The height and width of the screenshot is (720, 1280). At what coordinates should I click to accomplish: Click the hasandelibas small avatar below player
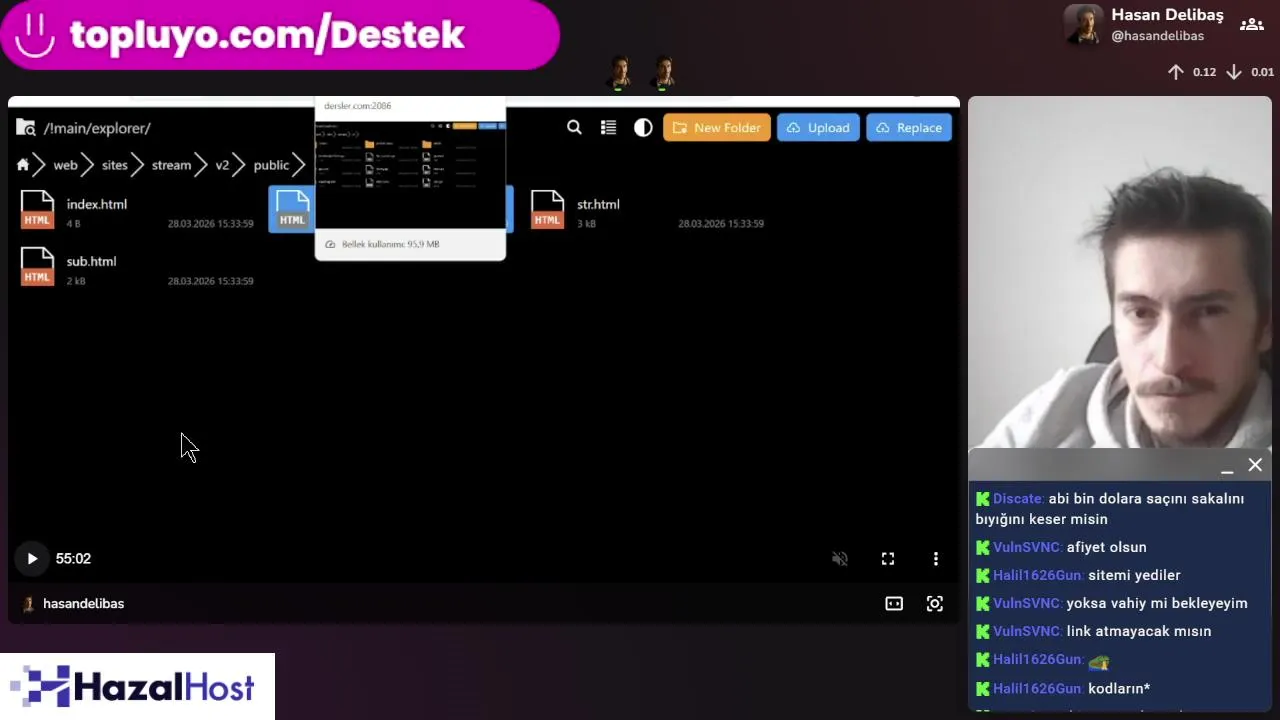click(28, 604)
